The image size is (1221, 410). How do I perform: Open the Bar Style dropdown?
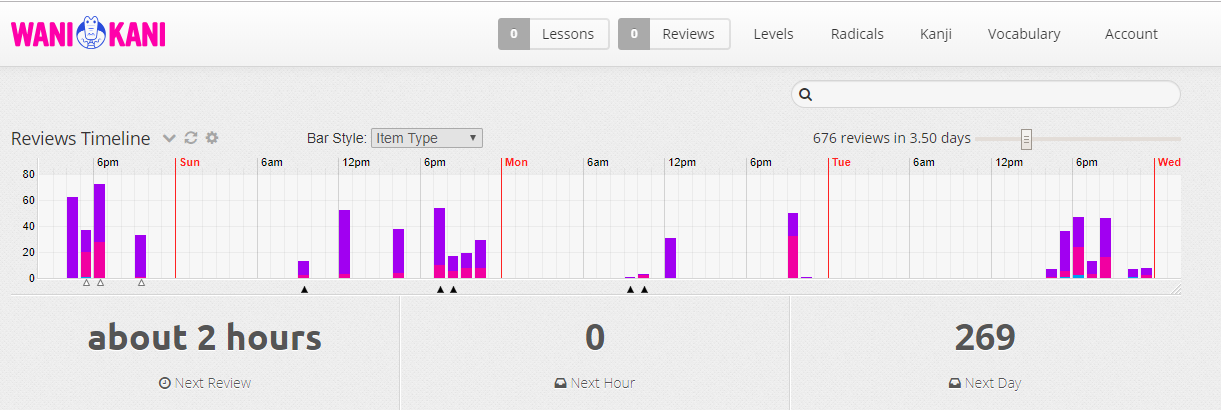[x=427, y=138]
